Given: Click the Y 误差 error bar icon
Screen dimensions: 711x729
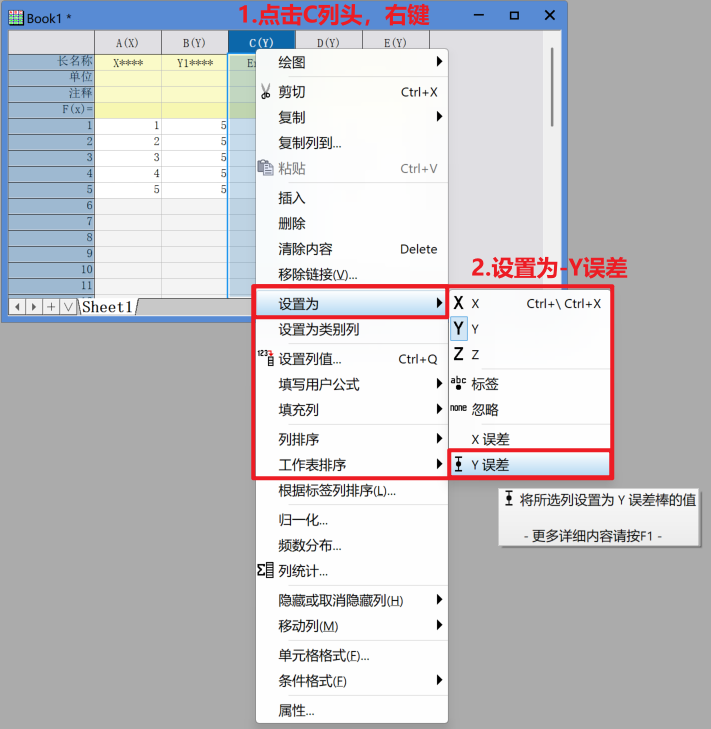Looking at the screenshot, I should pyautogui.click(x=458, y=464).
